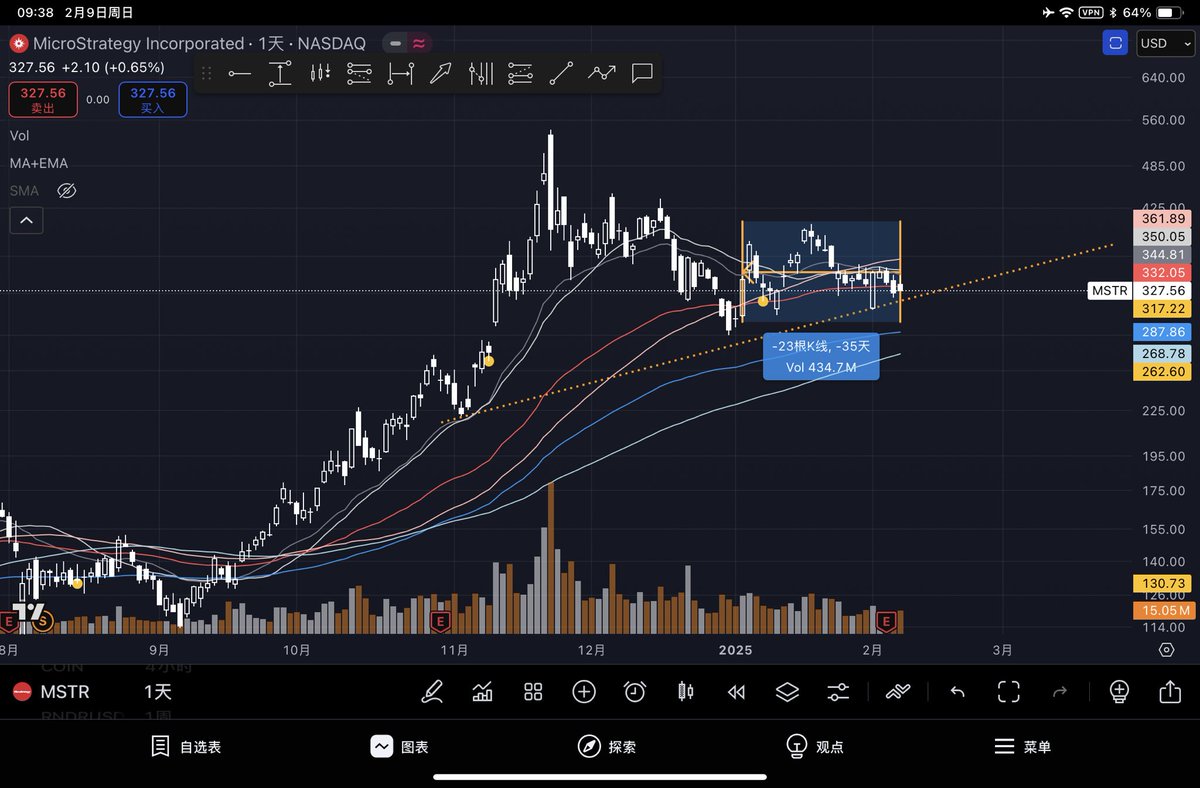Screen dimensions: 1200x788
Task: Open the MSTR symbol search
Action: click(65, 692)
